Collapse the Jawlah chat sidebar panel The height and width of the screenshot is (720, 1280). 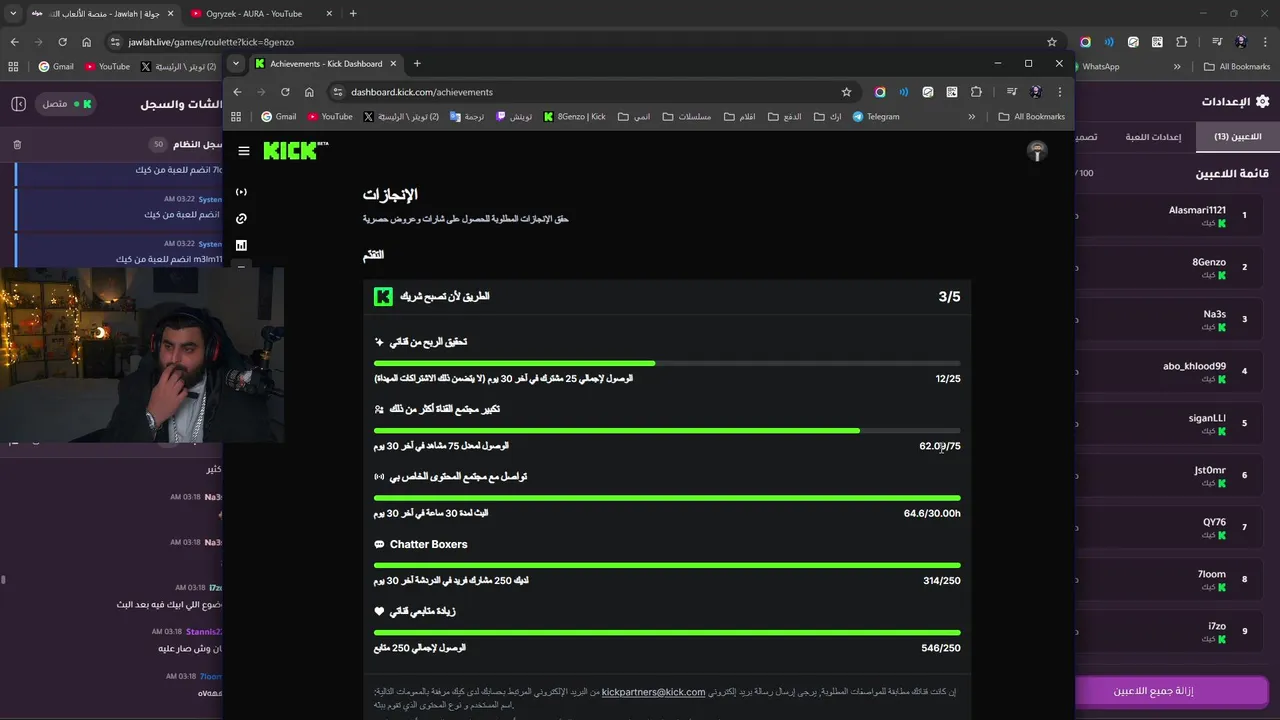(18, 104)
